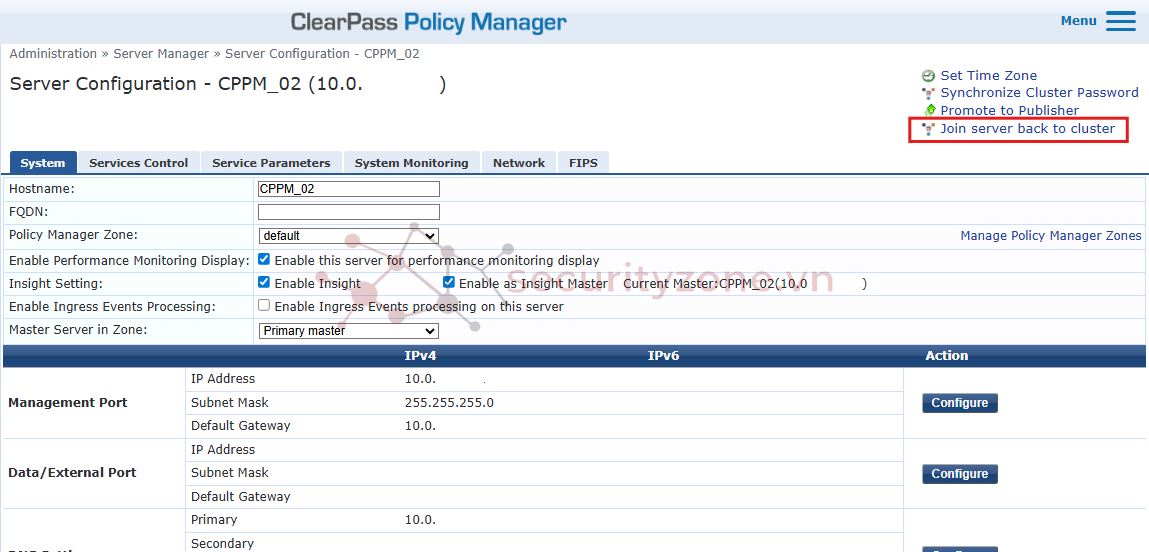Toggle Enable as Insight Master checkbox

point(449,283)
